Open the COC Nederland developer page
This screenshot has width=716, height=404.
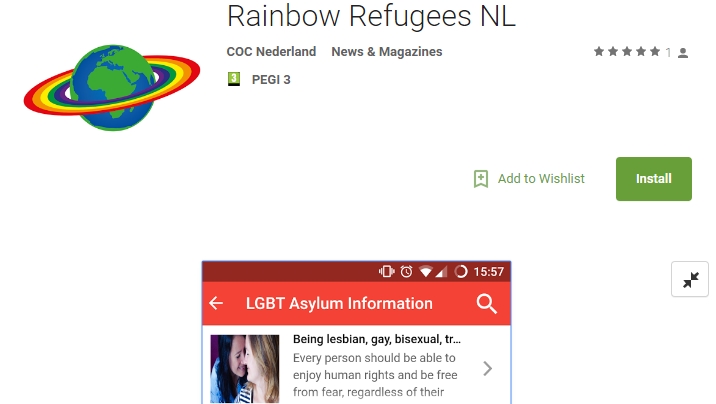tap(271, 52)
